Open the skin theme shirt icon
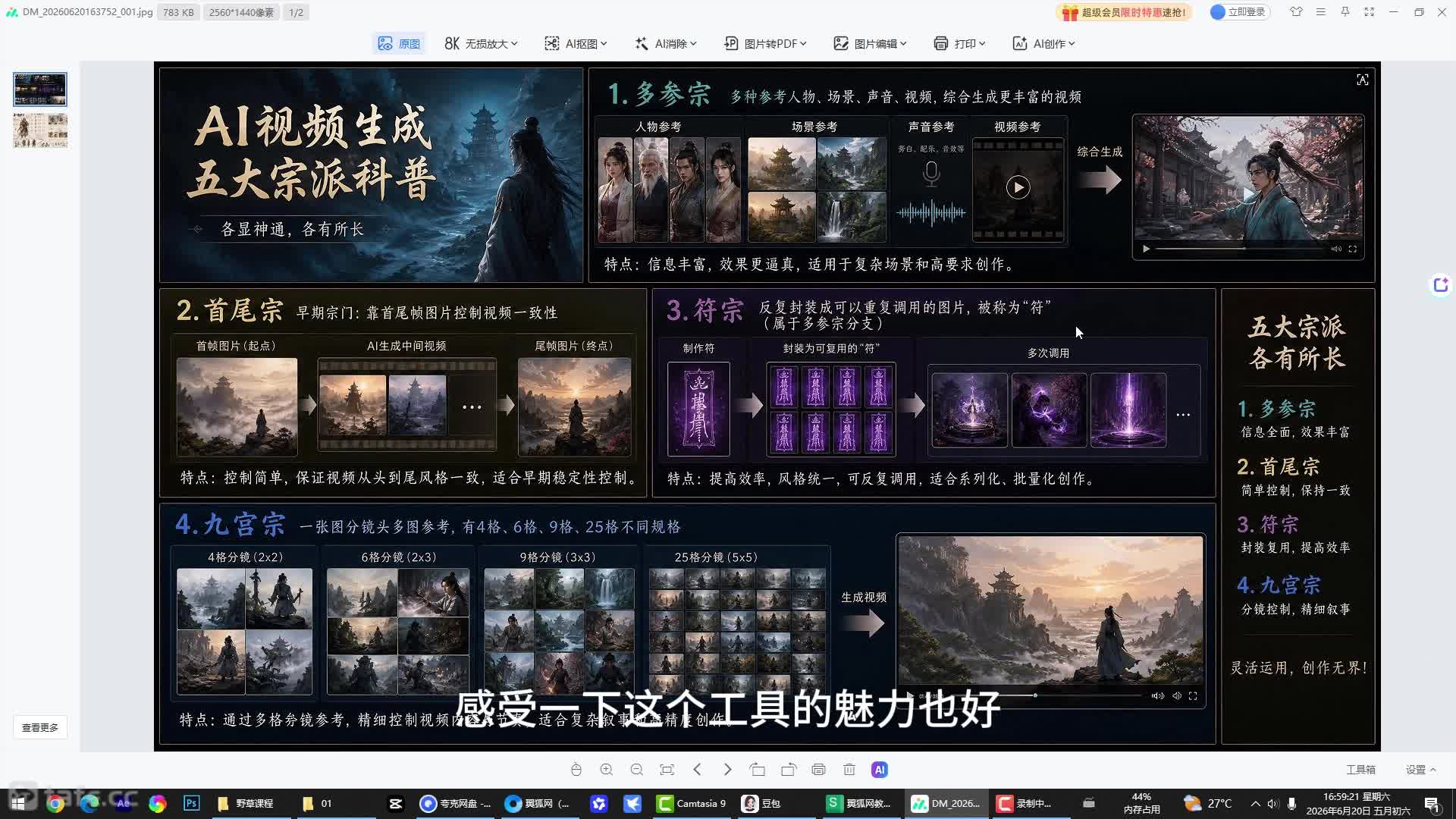The height and width of the screenshot is (819, 1456). pyautogui.click(x=1296, y=12)
